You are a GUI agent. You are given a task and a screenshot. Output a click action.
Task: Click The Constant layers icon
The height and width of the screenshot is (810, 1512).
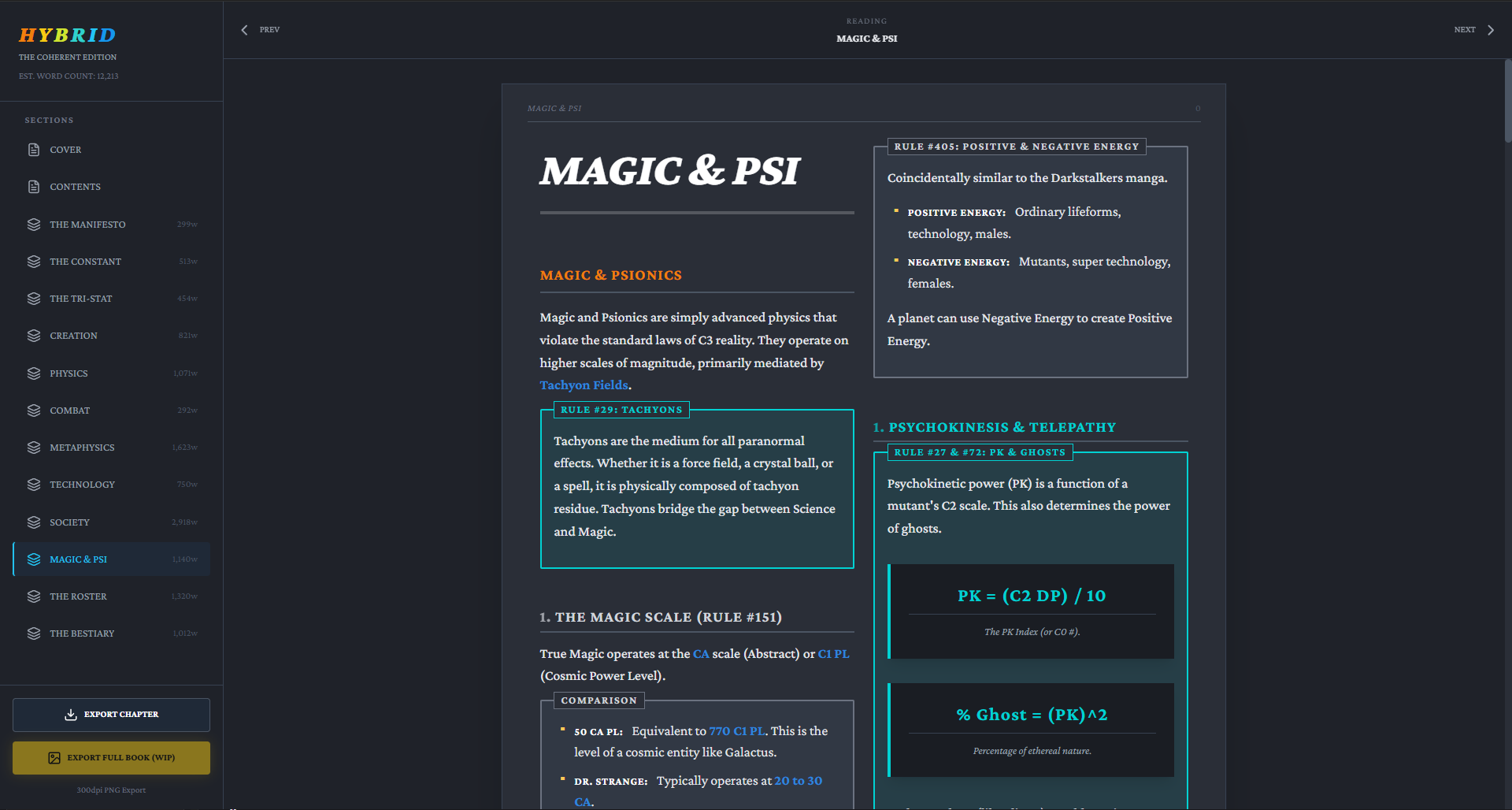click(34, 262)
